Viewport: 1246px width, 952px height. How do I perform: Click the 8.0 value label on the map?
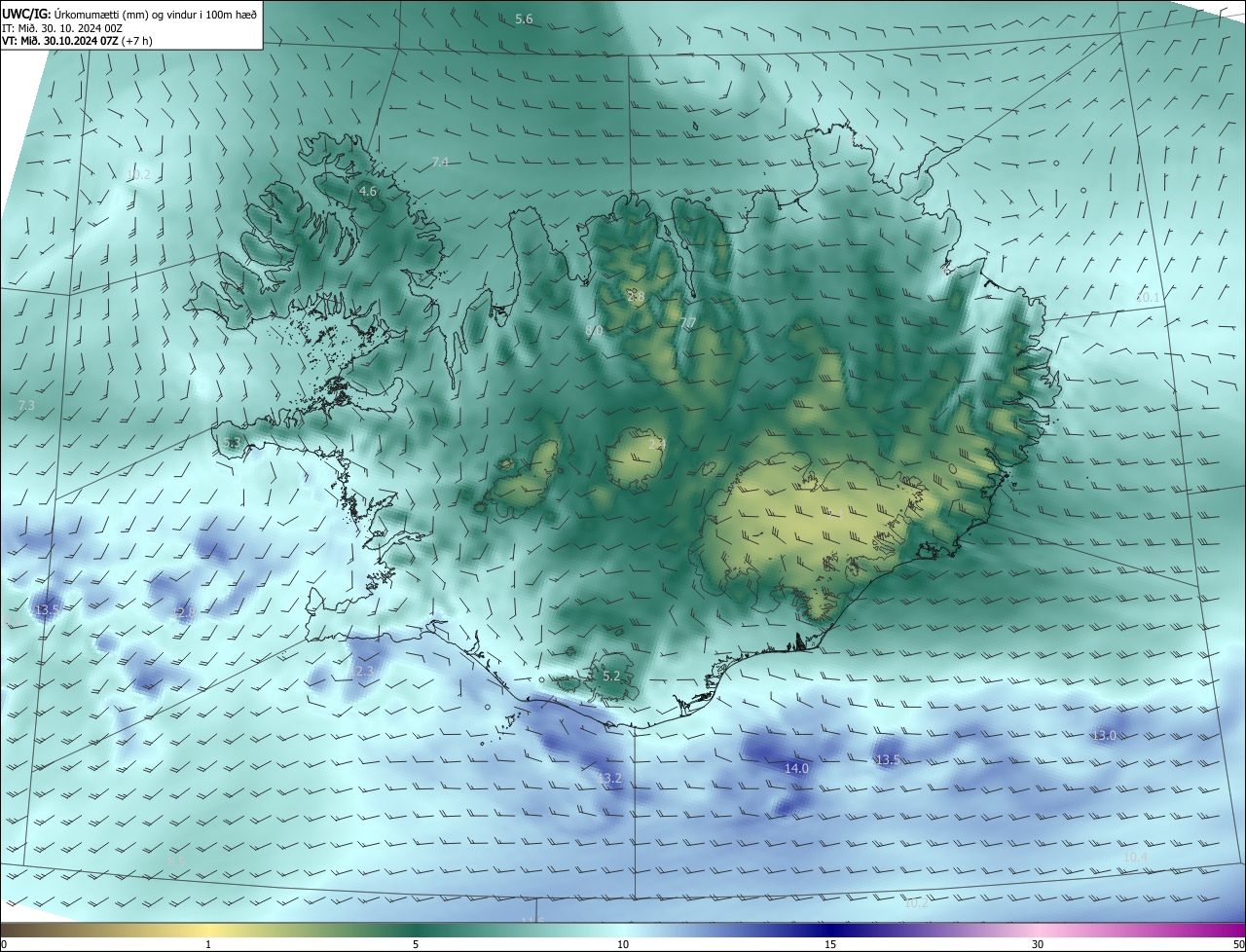click(x=594, y=331)
